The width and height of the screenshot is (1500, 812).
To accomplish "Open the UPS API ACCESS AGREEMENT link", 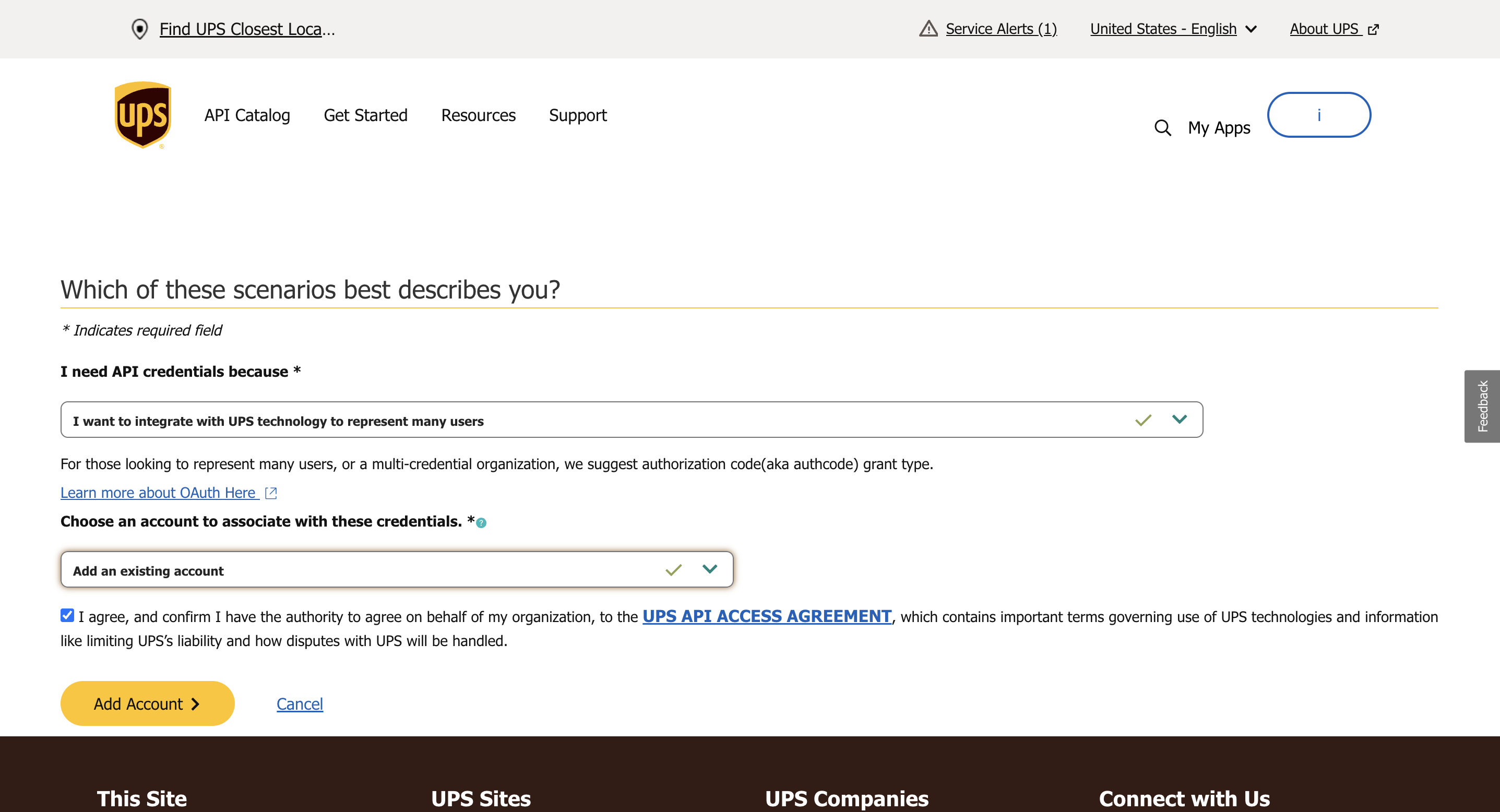I will tap(766, 616).
